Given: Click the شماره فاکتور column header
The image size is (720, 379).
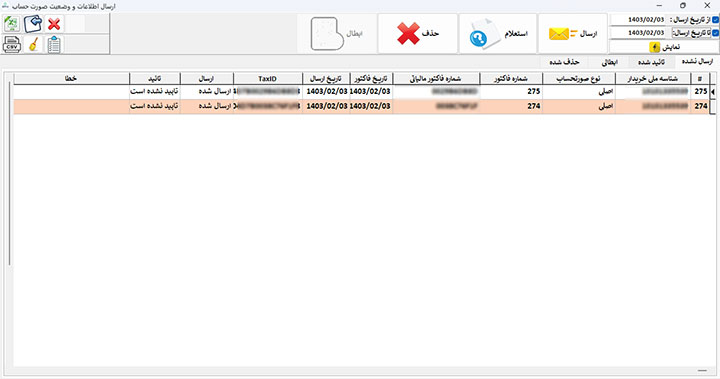Looking at the screenshot, I should [x=511, y=79].
